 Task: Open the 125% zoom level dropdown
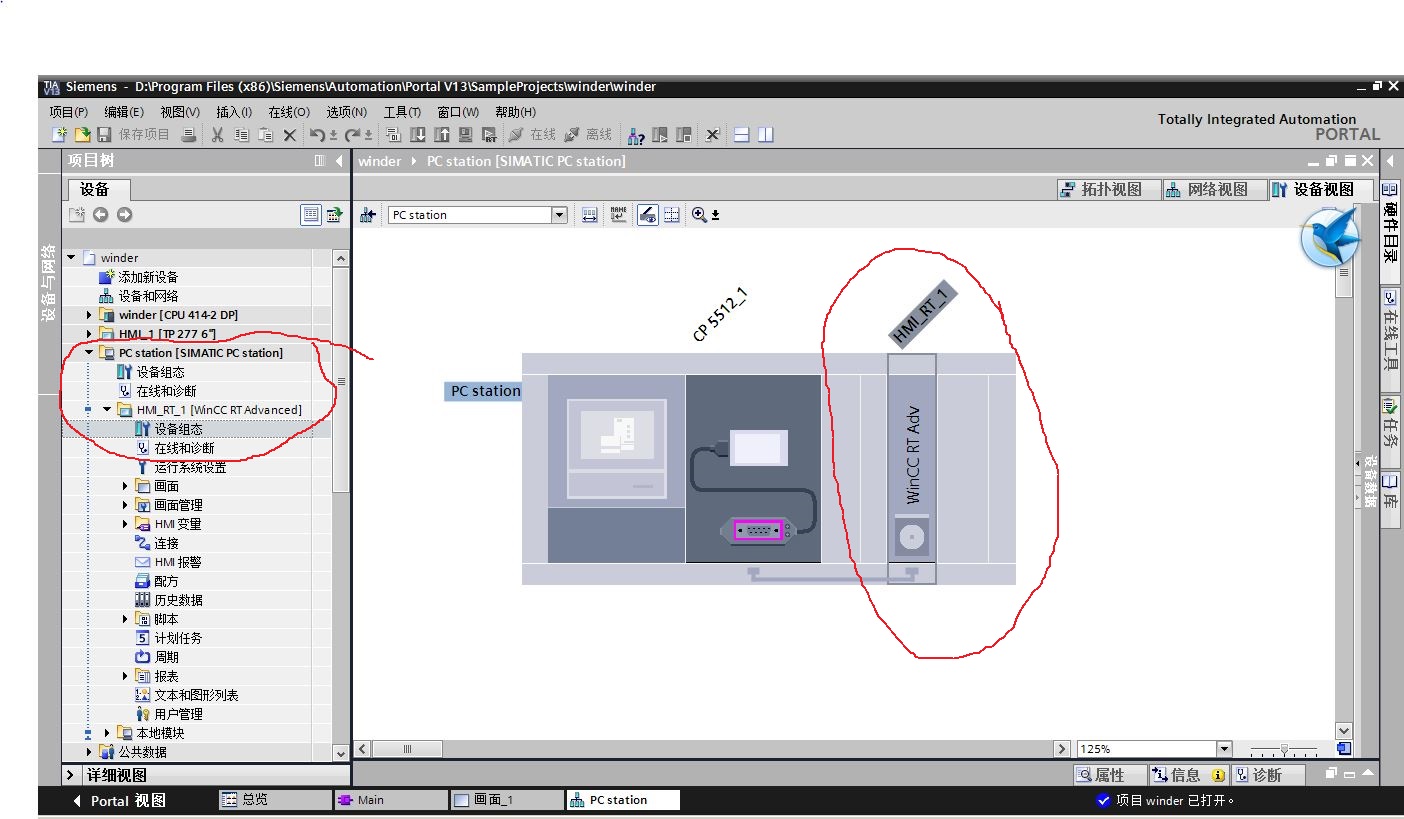(x=1224, y=749)
